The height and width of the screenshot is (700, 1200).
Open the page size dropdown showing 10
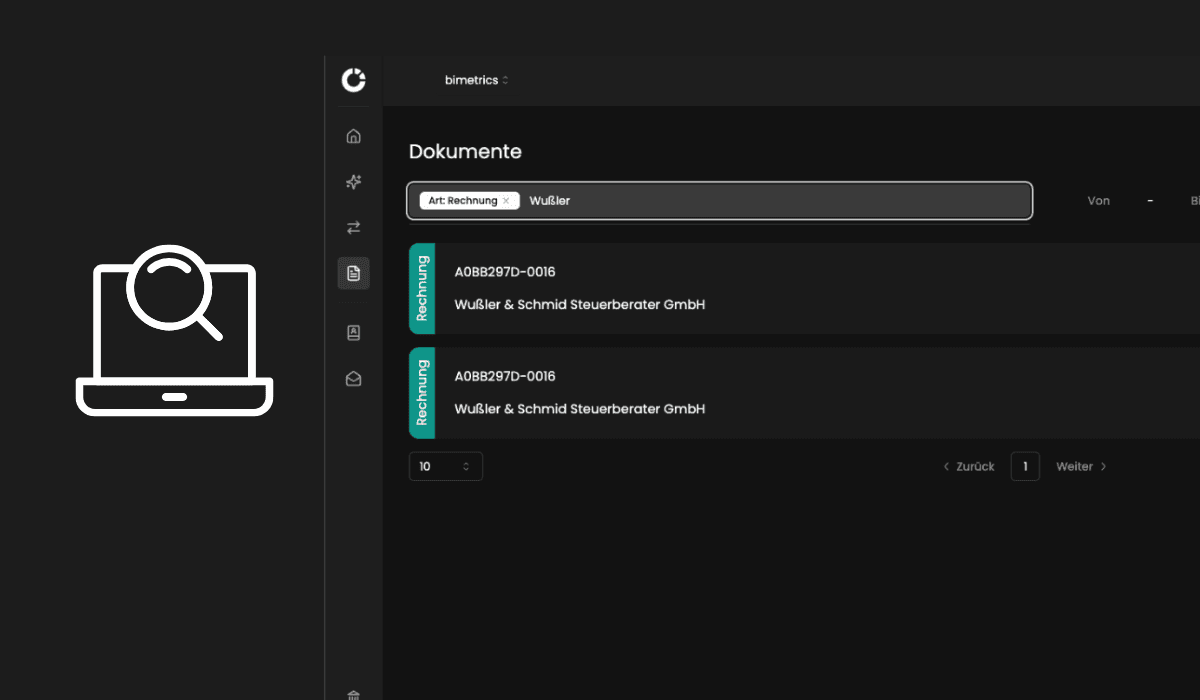pyautogui.click(x=445, y=466)
